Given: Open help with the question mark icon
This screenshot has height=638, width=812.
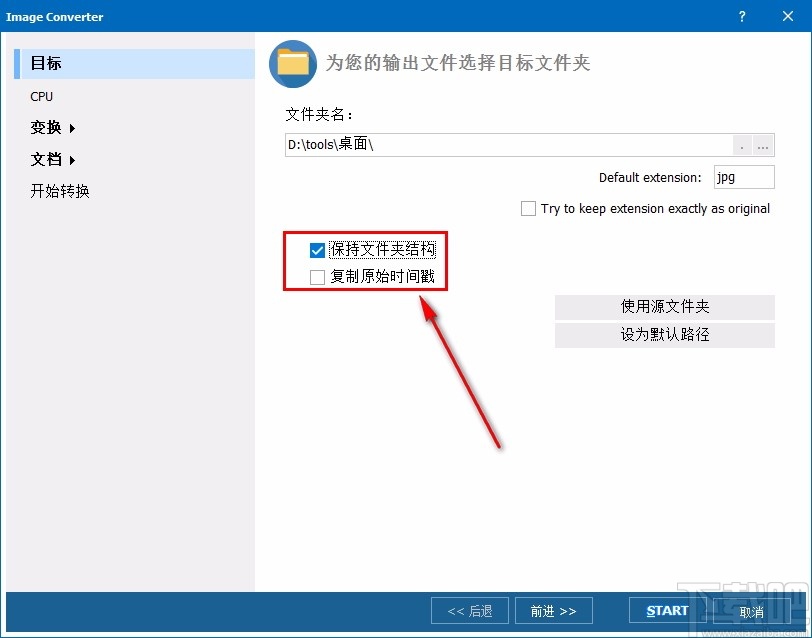Looking at the screenshot, I should (742, 17).
